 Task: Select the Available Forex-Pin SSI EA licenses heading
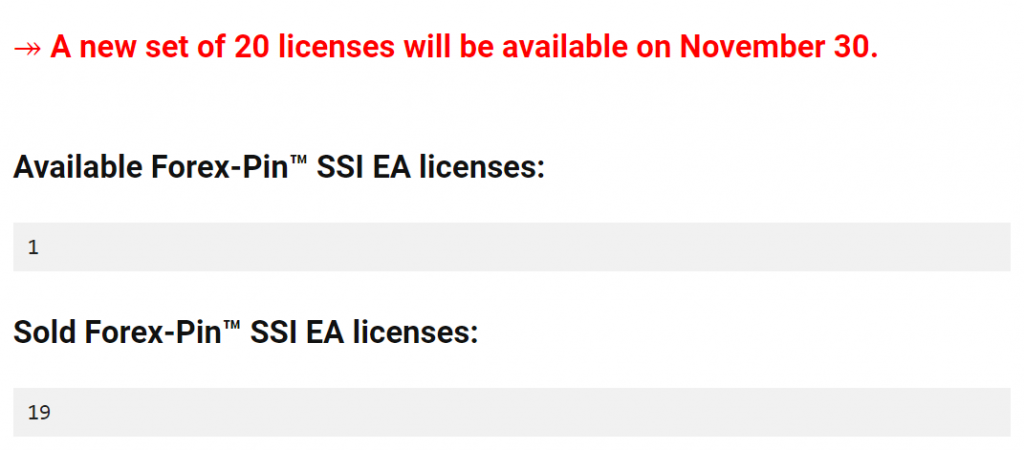(x=279, y=167)
